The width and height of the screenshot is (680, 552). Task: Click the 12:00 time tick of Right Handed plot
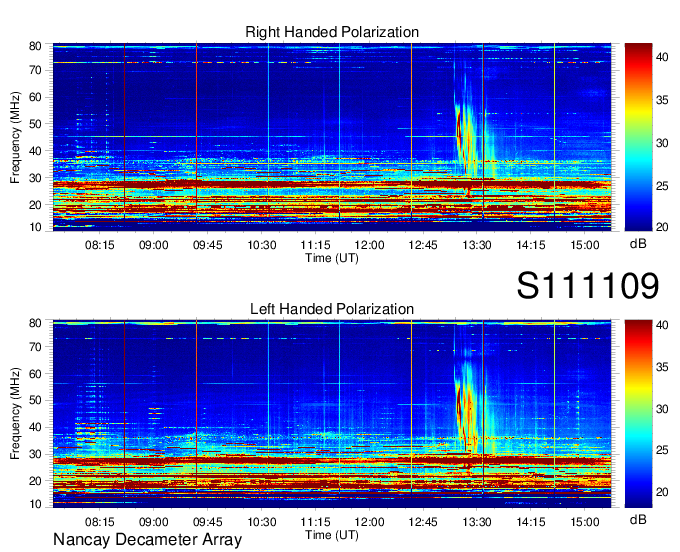click(369, 245)
